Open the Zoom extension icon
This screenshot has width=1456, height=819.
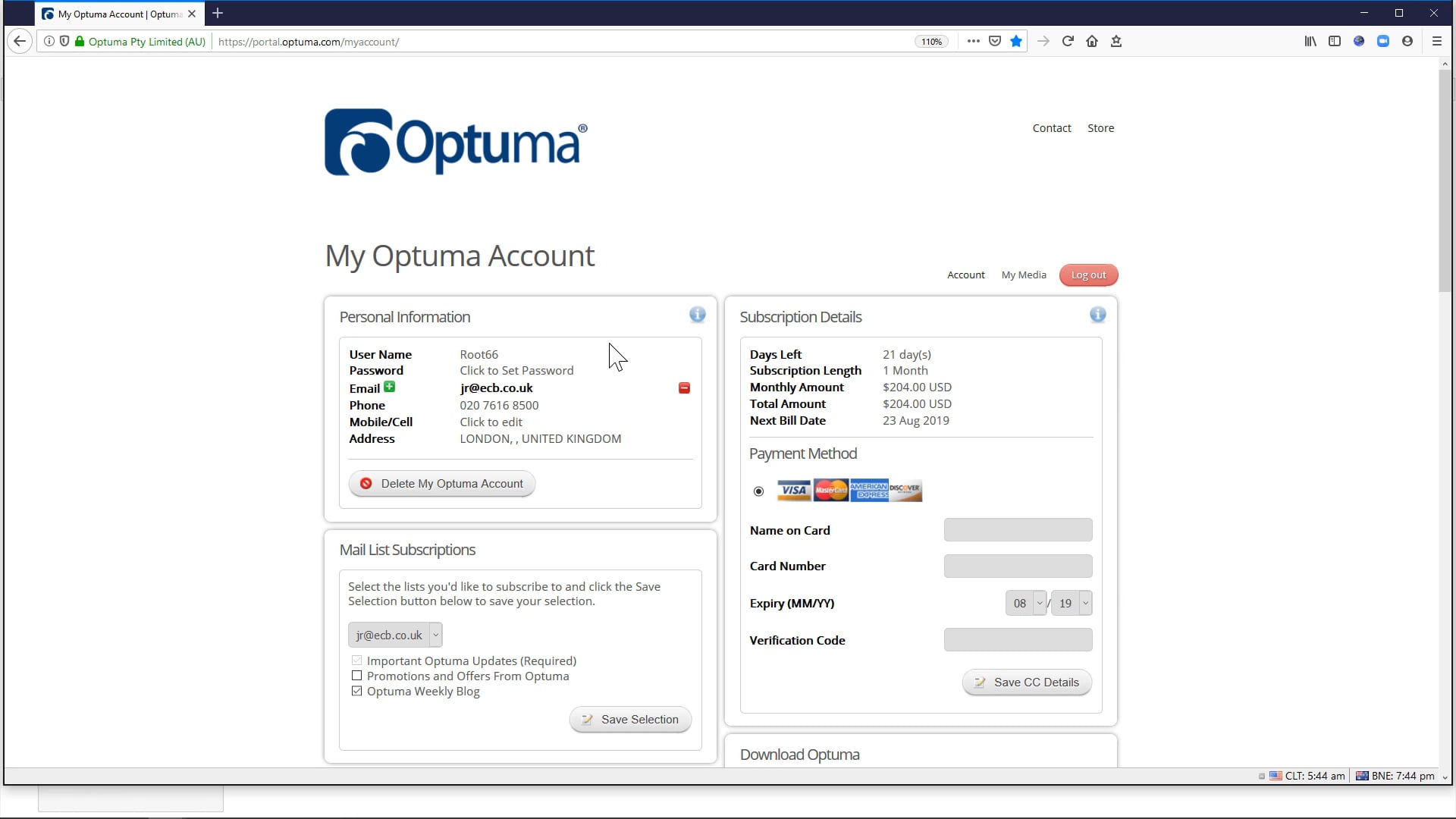(x=1383, y=42)
